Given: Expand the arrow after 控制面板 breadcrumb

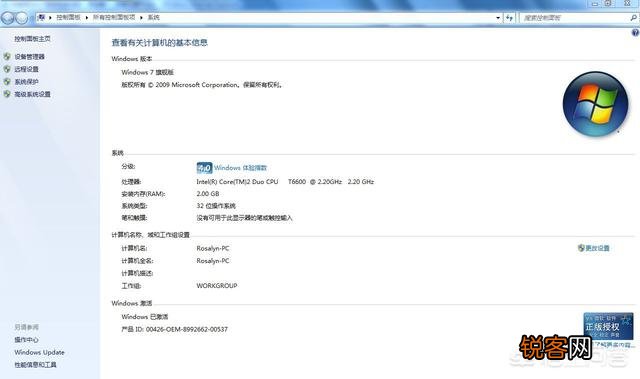Looking at the screenshot, I should click(x=87, y=18).
